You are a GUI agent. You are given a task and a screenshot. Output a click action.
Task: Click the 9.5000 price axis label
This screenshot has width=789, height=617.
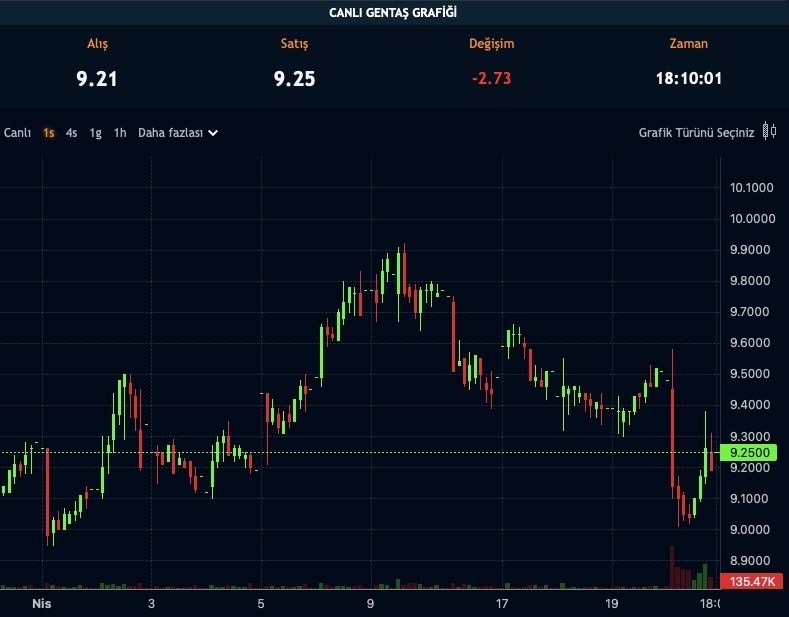[750, 374]
